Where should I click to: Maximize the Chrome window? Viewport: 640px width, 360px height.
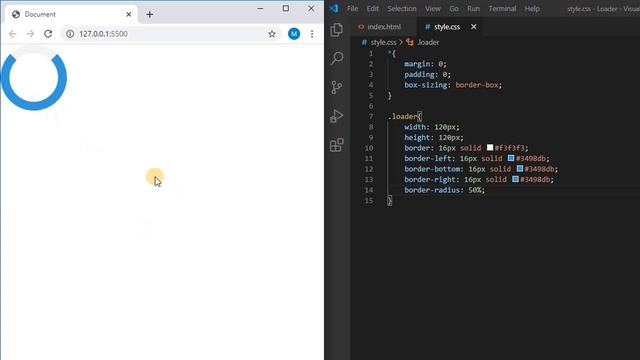pyautogui.click(x=286, y=8)
